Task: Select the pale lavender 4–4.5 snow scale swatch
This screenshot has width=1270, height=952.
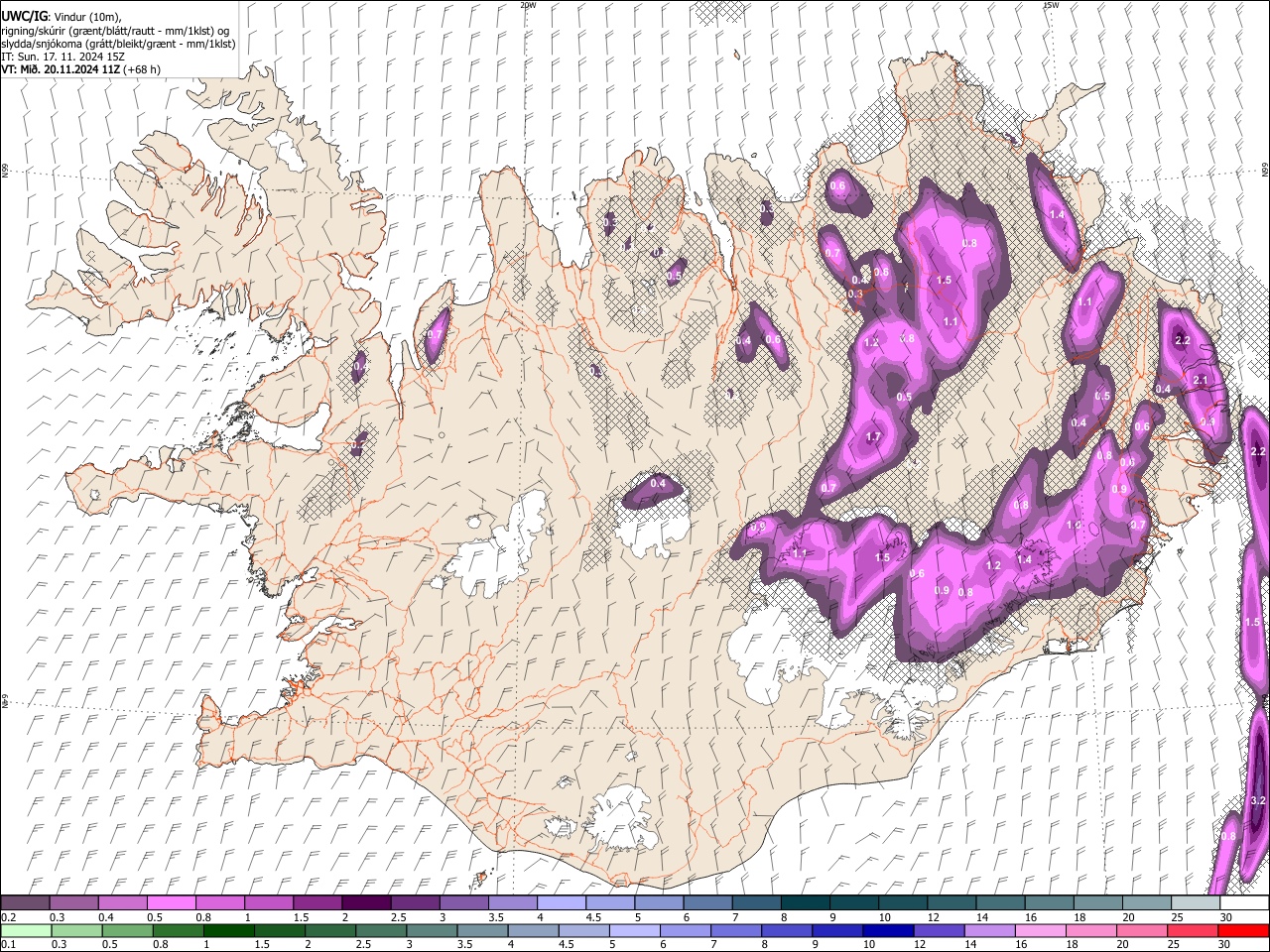Action: point(562,902)
